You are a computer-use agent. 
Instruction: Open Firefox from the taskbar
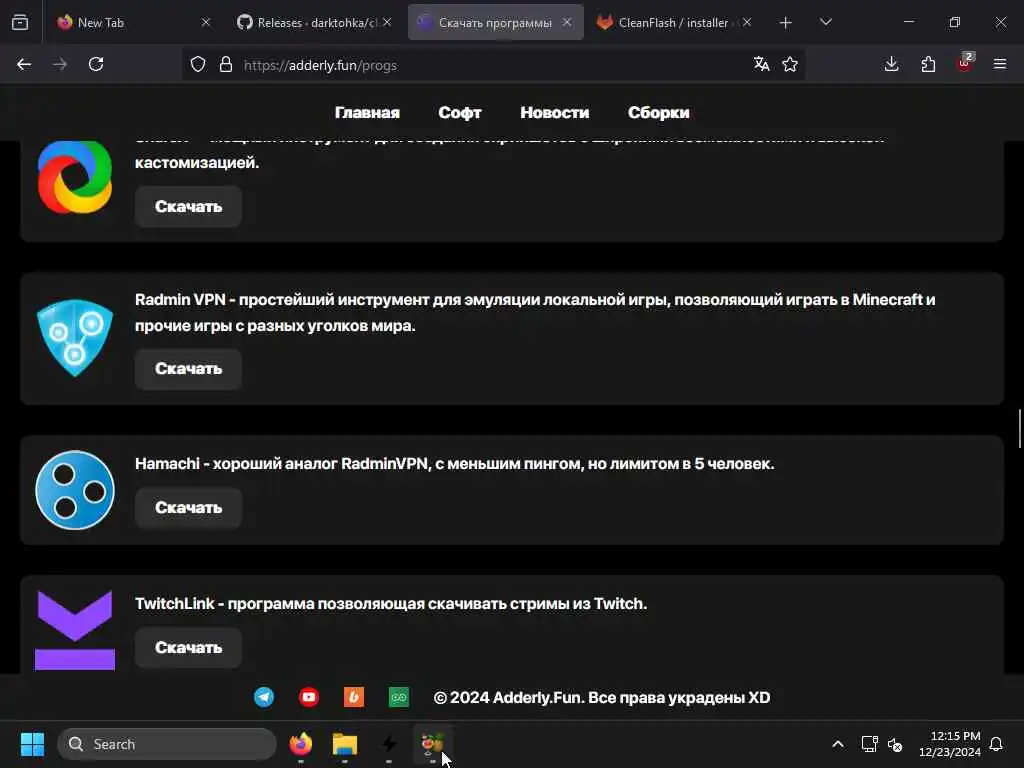[x=301, y=744]
